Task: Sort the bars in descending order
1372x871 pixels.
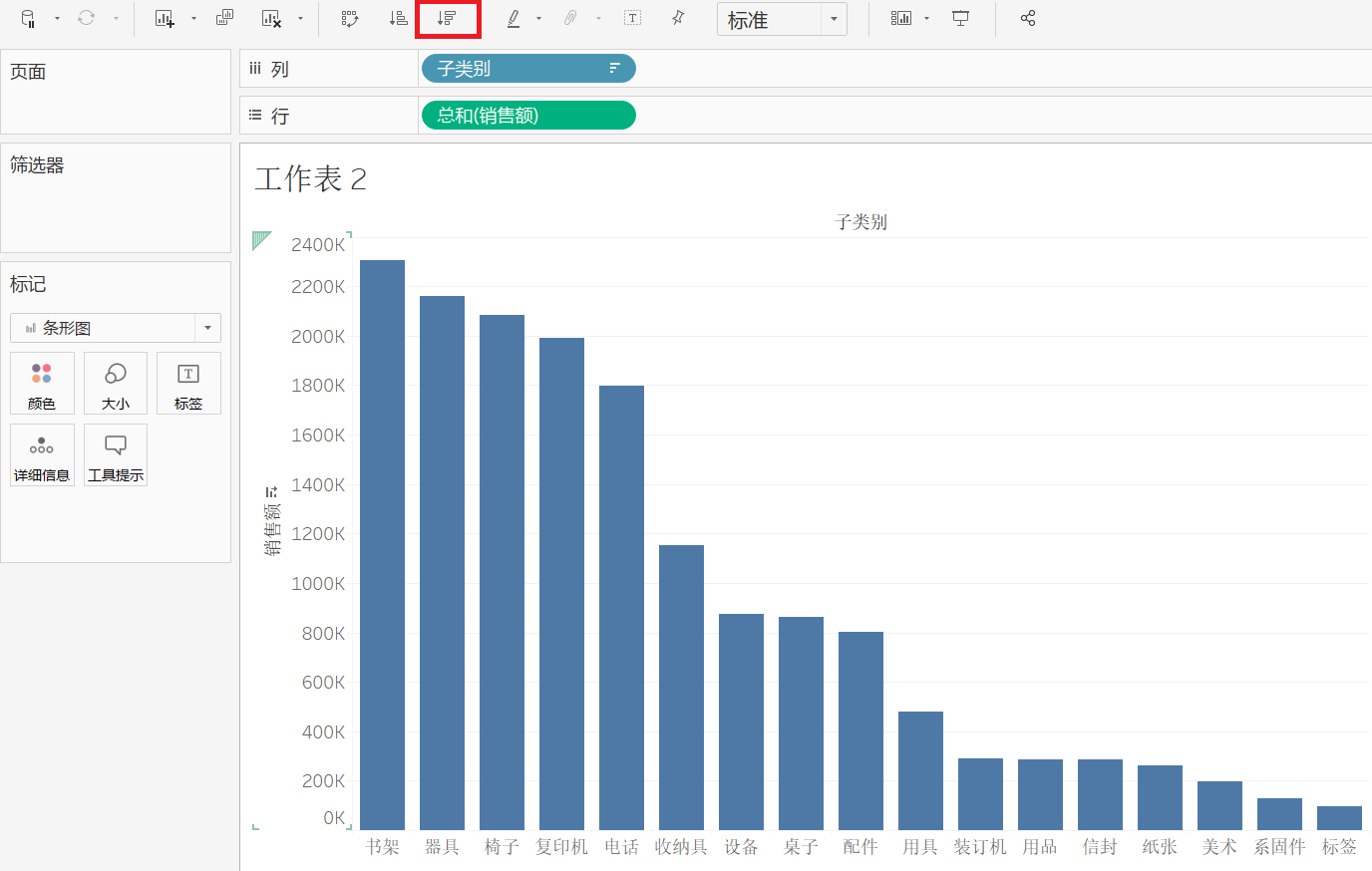Action: pos(447,19)
